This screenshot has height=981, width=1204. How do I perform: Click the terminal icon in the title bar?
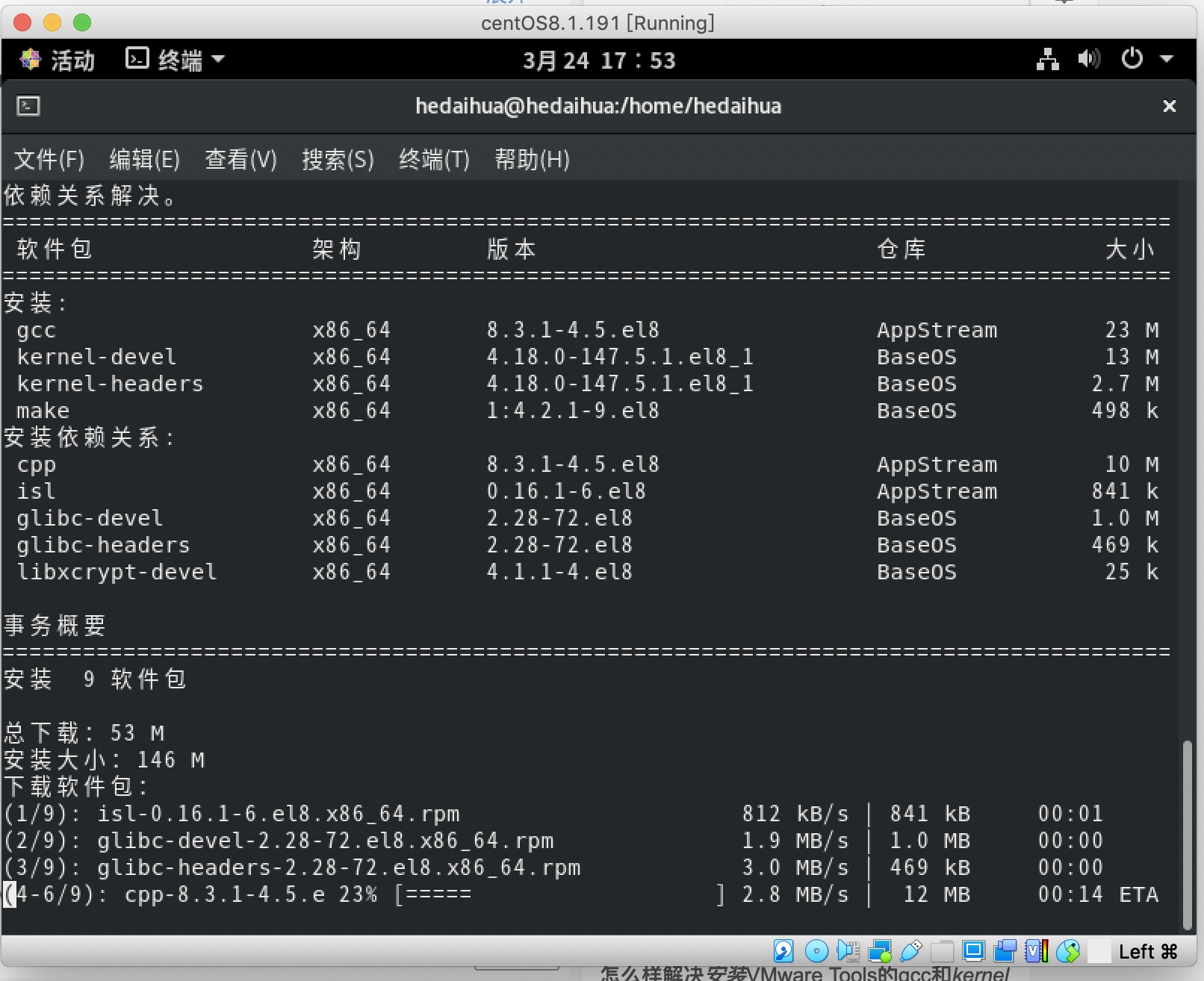28,106
